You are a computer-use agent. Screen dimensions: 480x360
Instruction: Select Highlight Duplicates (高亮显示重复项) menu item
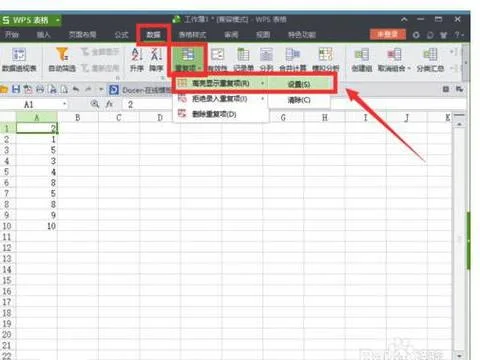(221, 83)
